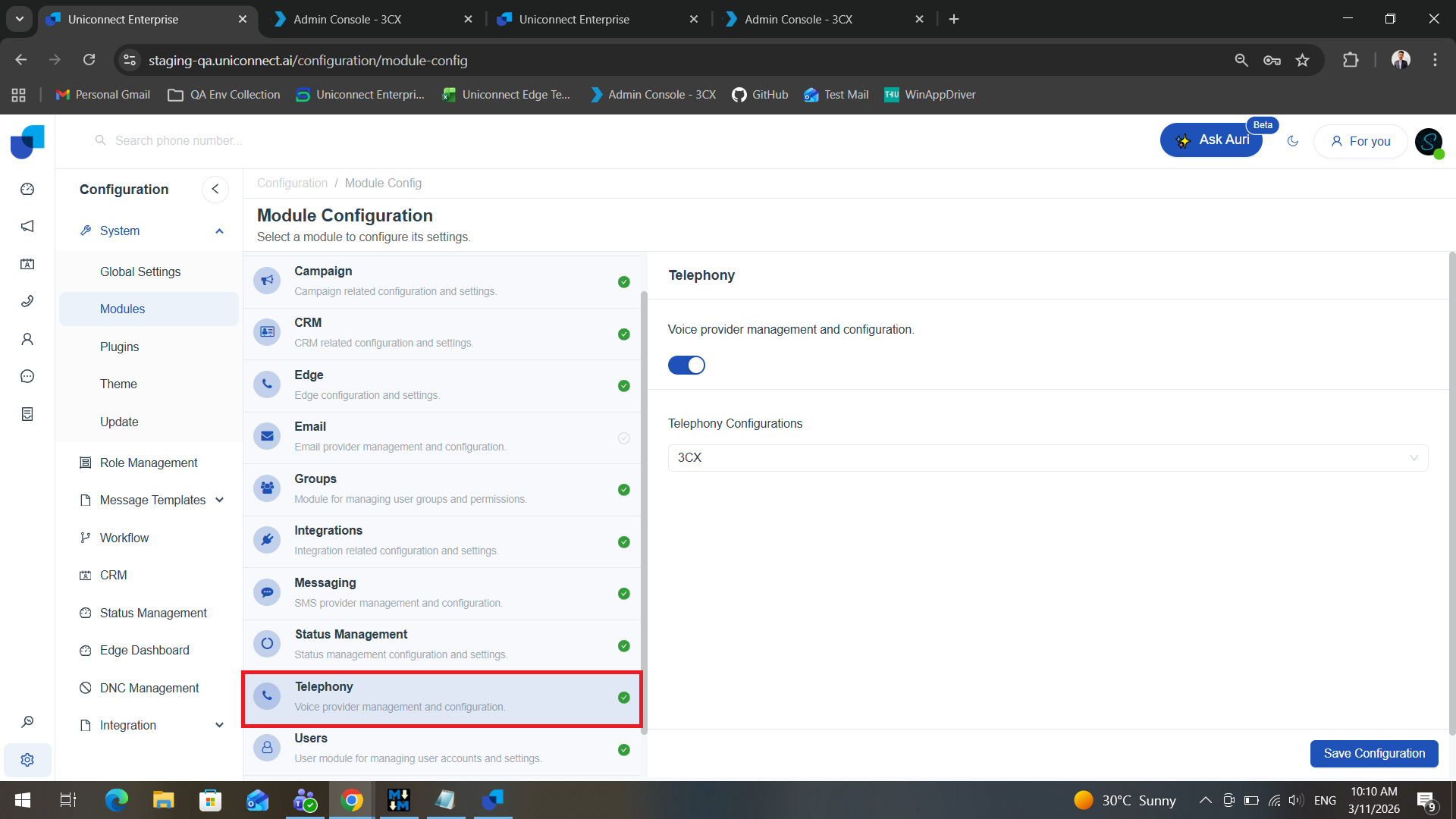Click the Save Configuration button
The image size is (1456, 819).
click(x=1373, y=753)
